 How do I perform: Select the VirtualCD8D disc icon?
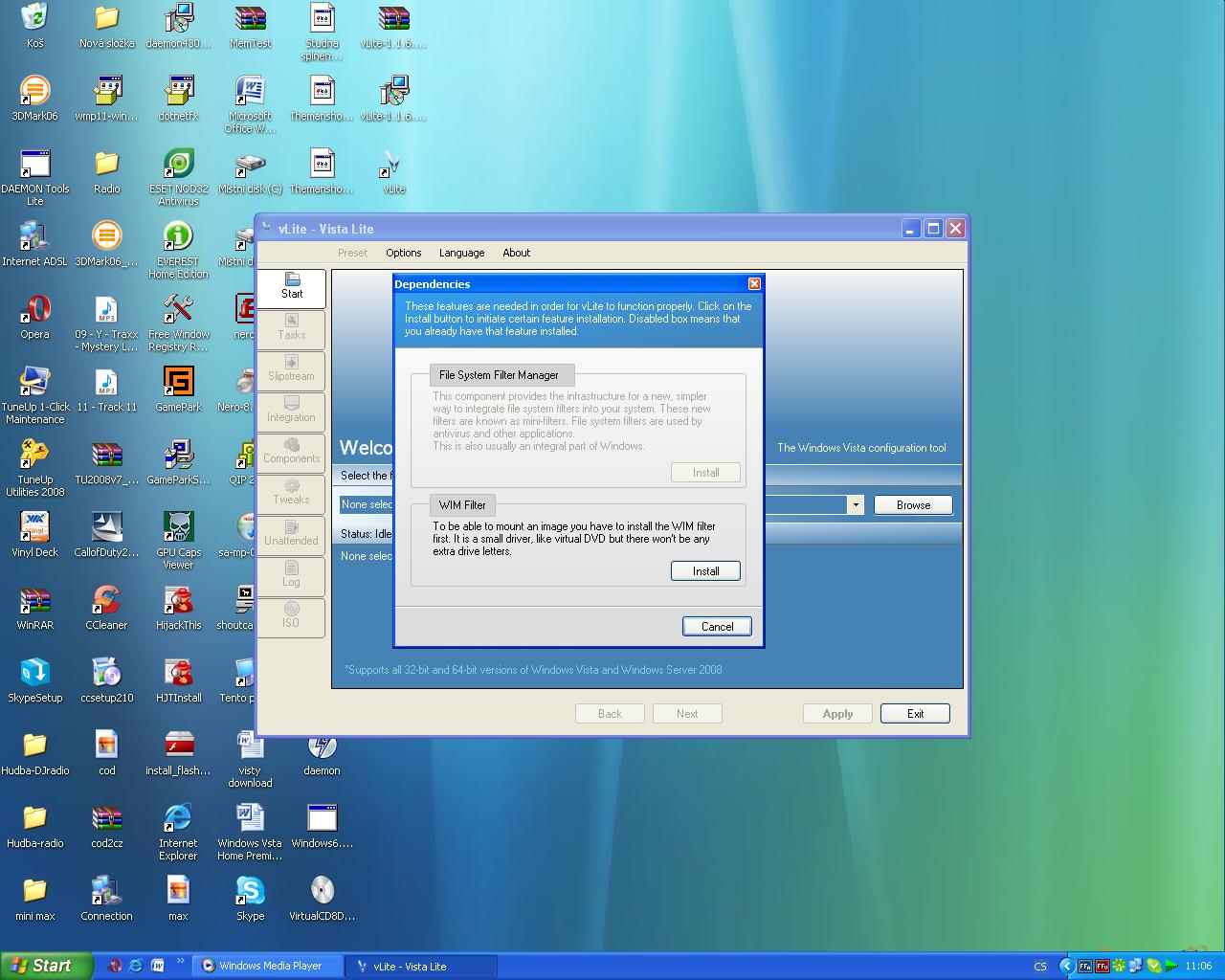click(x=323, y=899)
